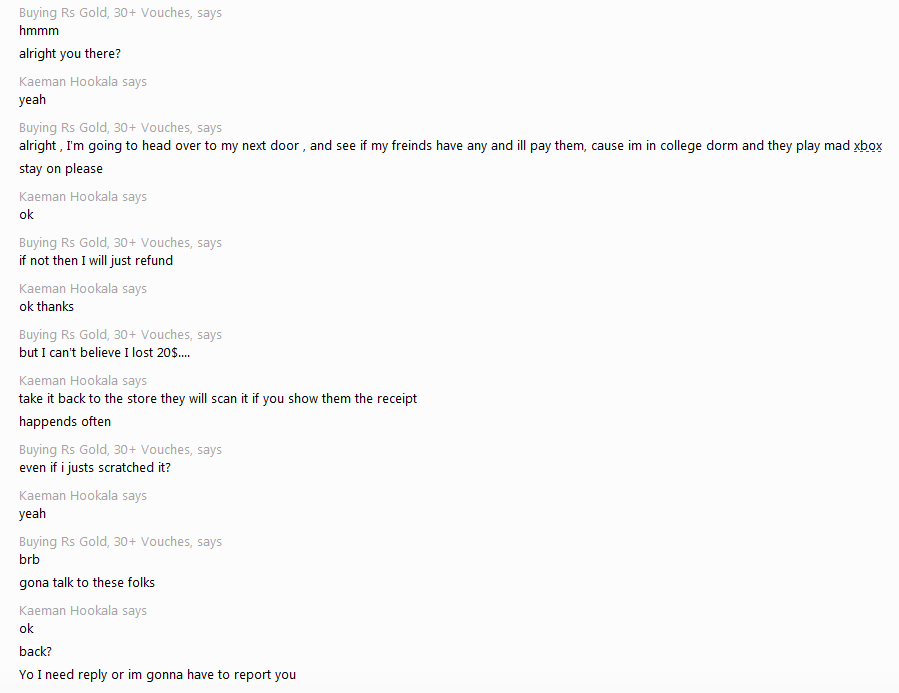Click the "stay on please" message
The image size is (899, 693).
[61, 169]
